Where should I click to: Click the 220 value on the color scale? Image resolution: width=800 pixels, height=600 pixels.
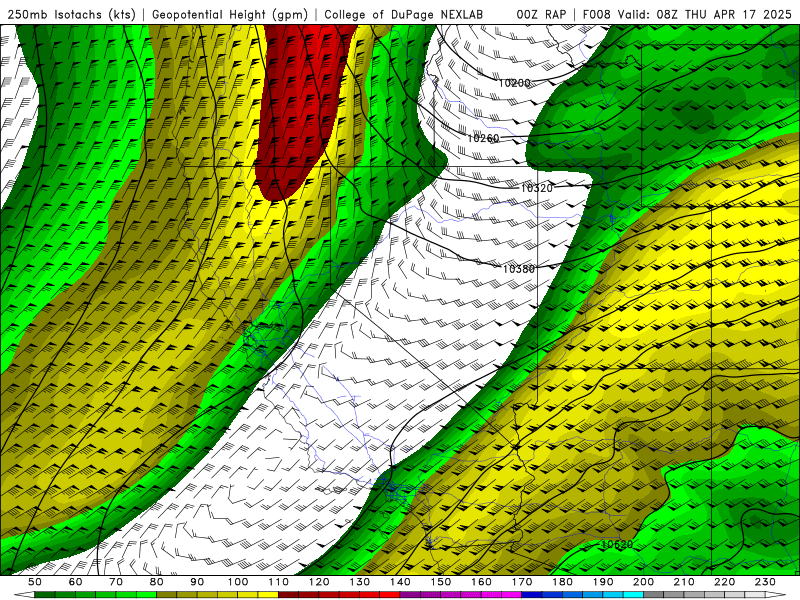click(724, 582)
